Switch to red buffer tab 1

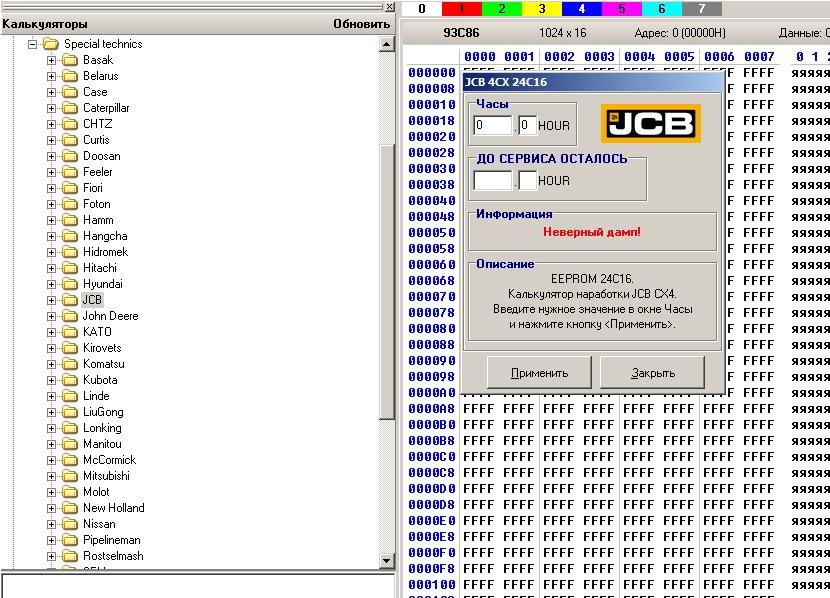pyautogui.click(x=462, y=8)
